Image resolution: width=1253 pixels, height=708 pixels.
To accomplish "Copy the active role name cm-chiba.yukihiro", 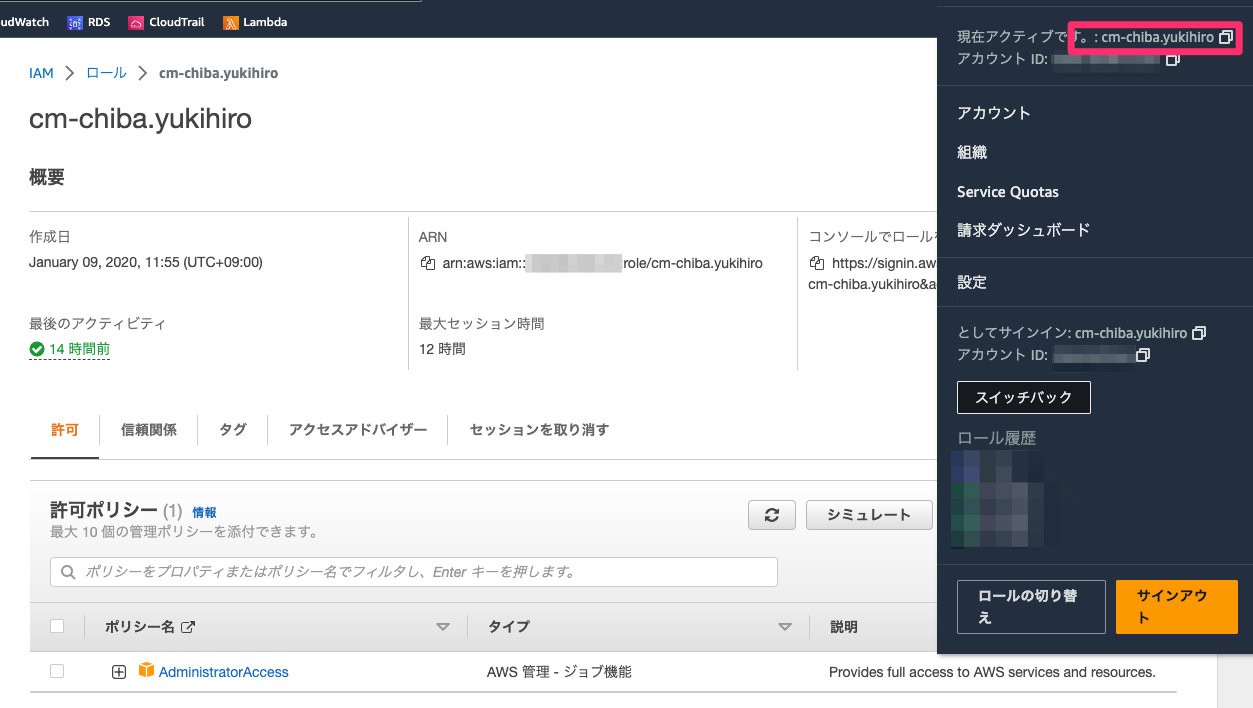I will point(1226,36).
